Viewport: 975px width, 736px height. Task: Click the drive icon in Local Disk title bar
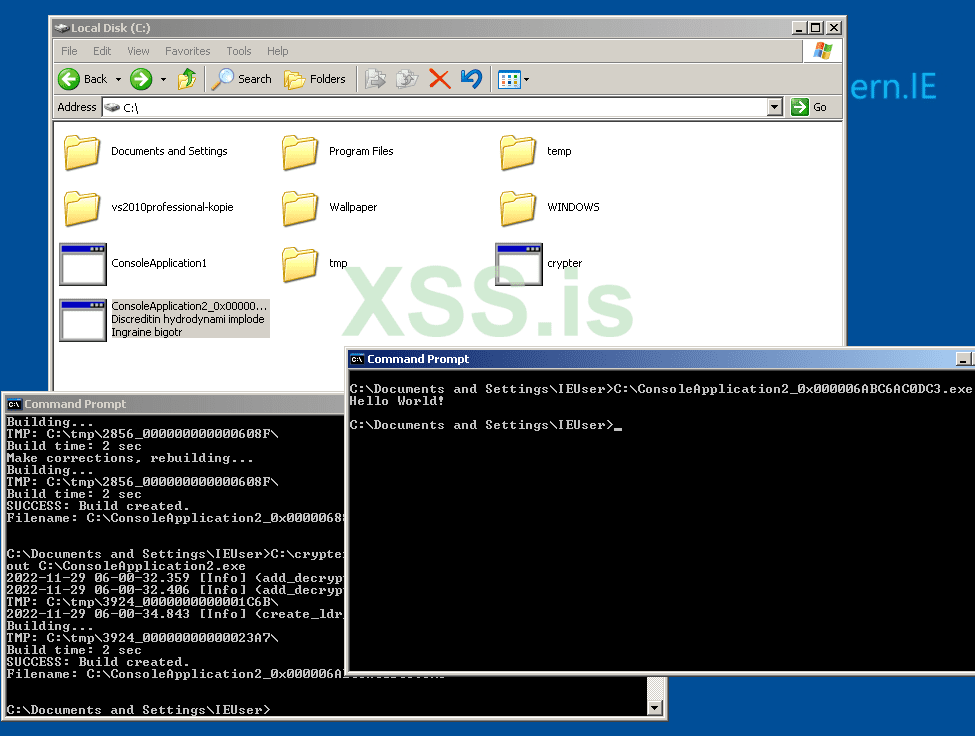point(61,27)
